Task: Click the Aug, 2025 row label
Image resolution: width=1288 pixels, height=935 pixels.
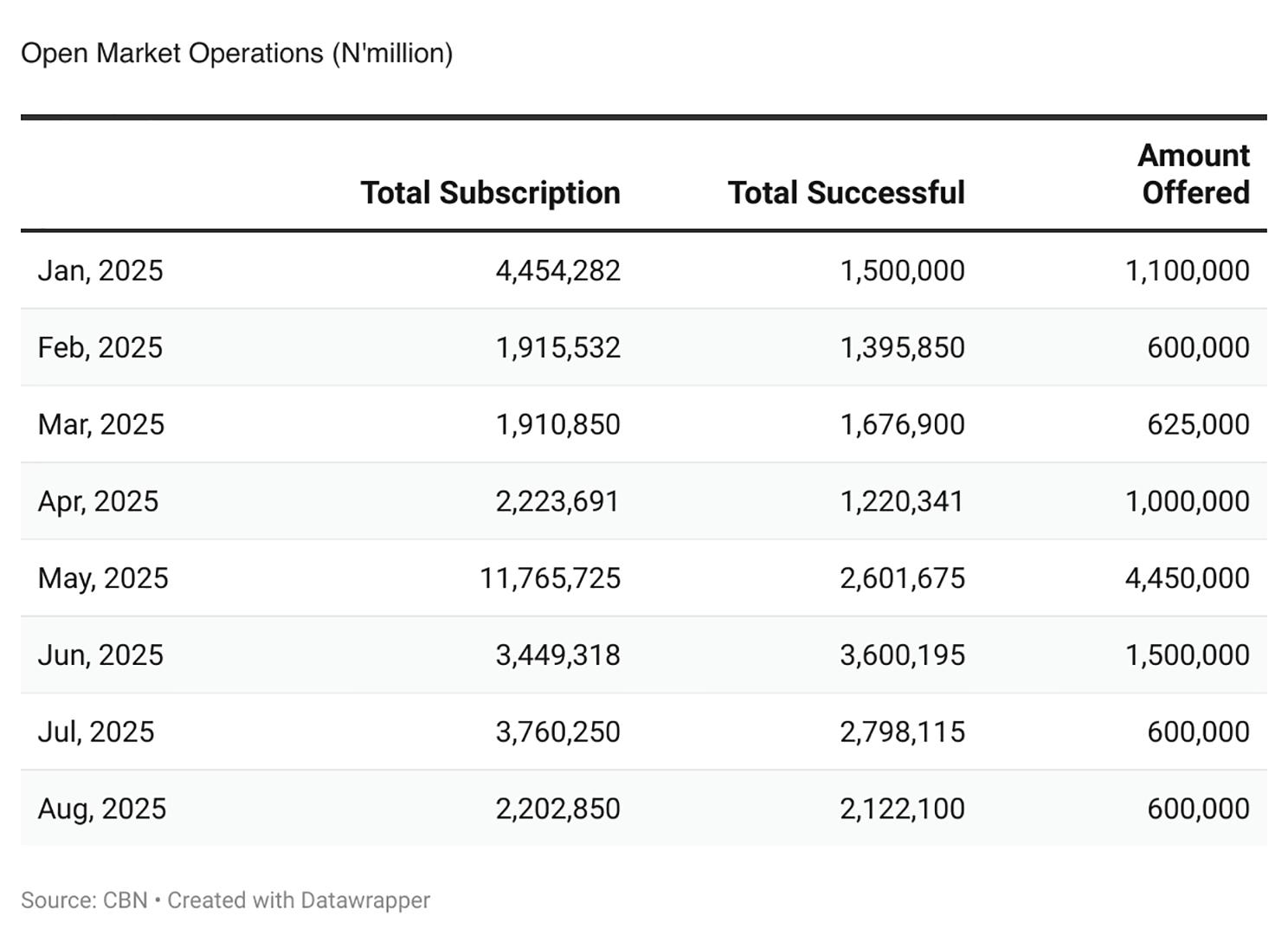Action: [x=102, y=809]
